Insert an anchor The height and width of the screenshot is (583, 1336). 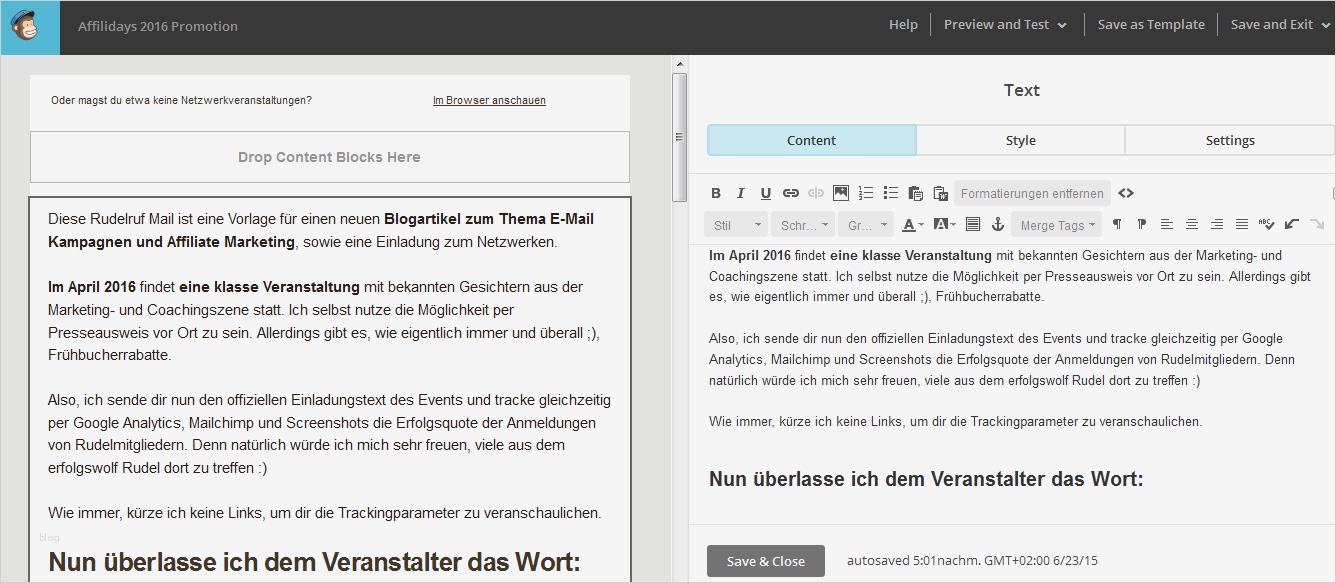coord(998,225)
